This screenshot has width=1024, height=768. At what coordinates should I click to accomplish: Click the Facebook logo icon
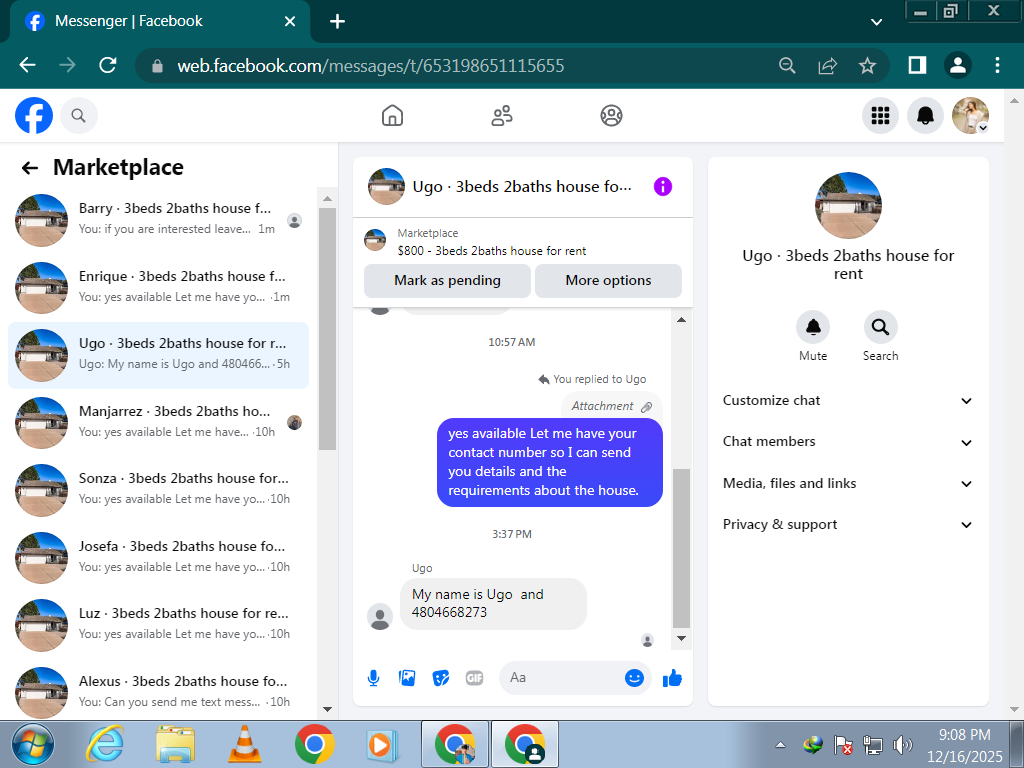point(34,116)
